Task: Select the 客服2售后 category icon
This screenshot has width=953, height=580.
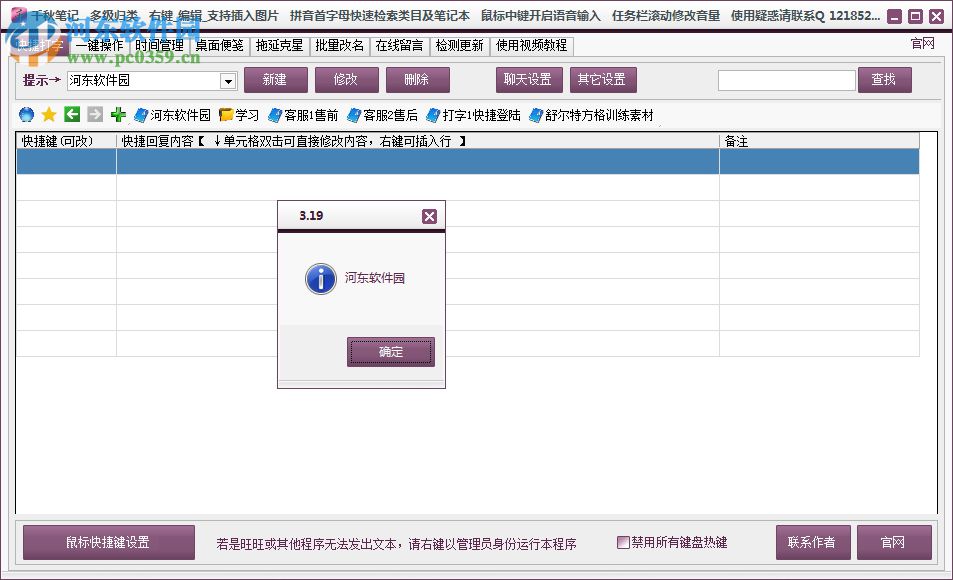Action: point(353,114)
